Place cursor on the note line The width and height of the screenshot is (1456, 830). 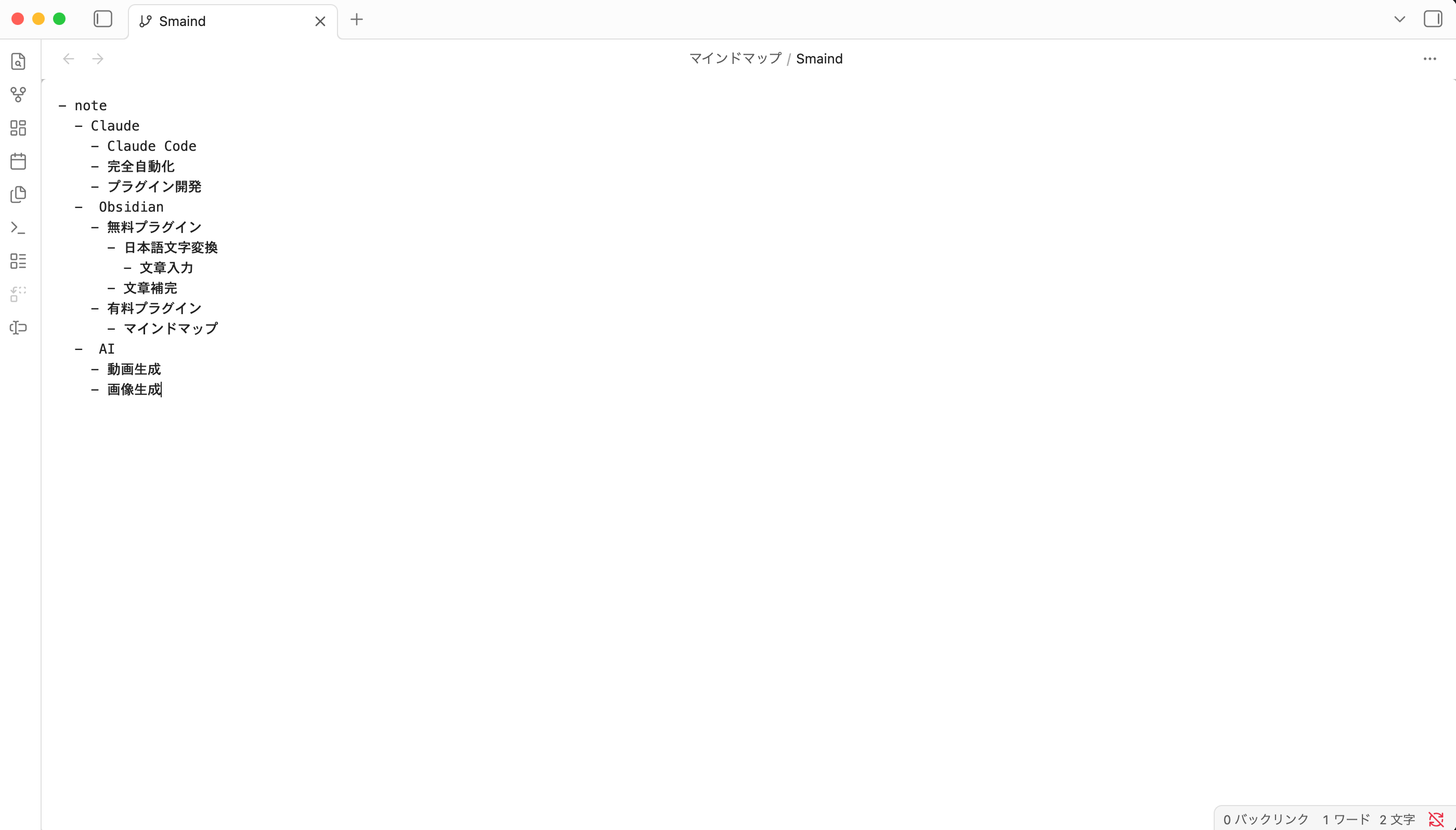[x=90, y=106]
